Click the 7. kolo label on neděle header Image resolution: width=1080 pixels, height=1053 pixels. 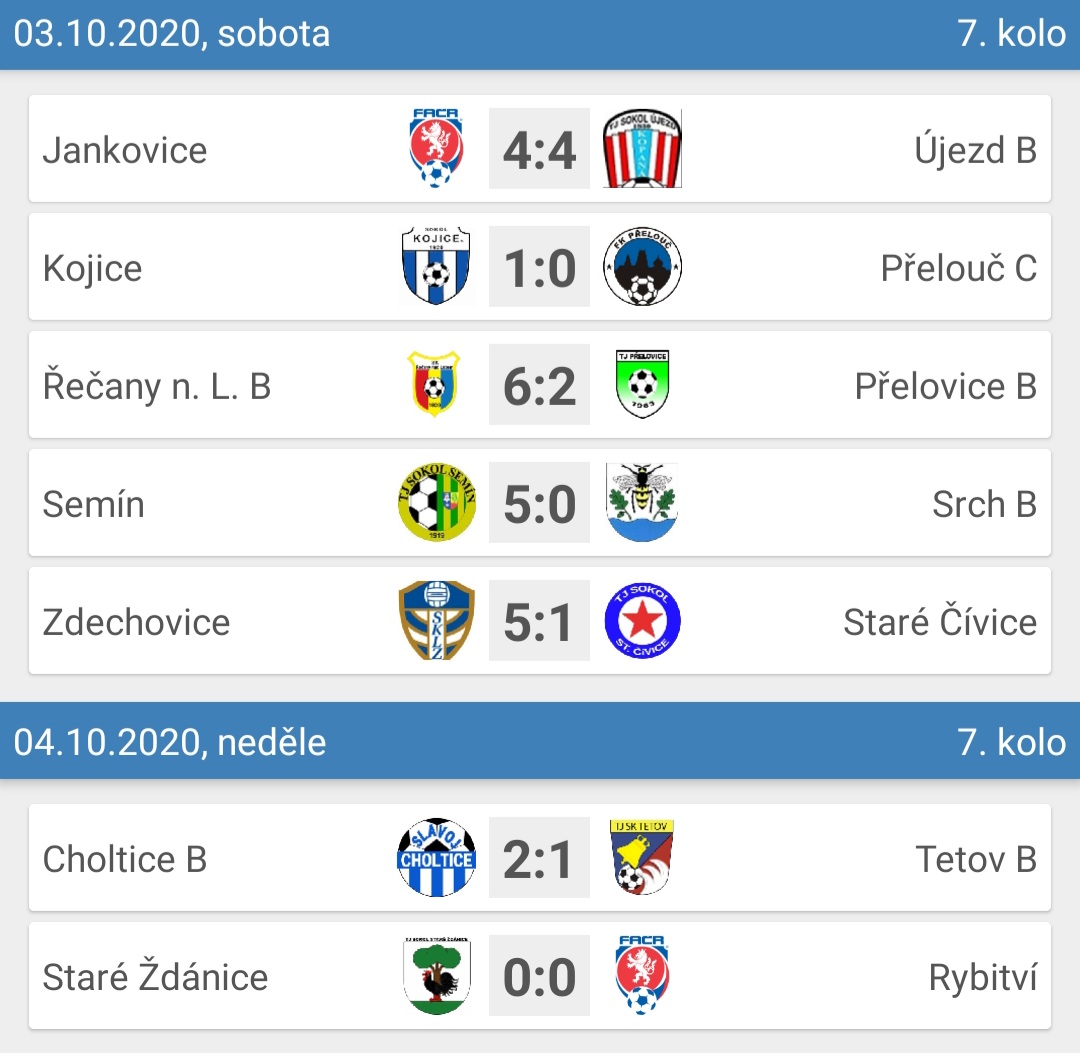click(1012, 742)
